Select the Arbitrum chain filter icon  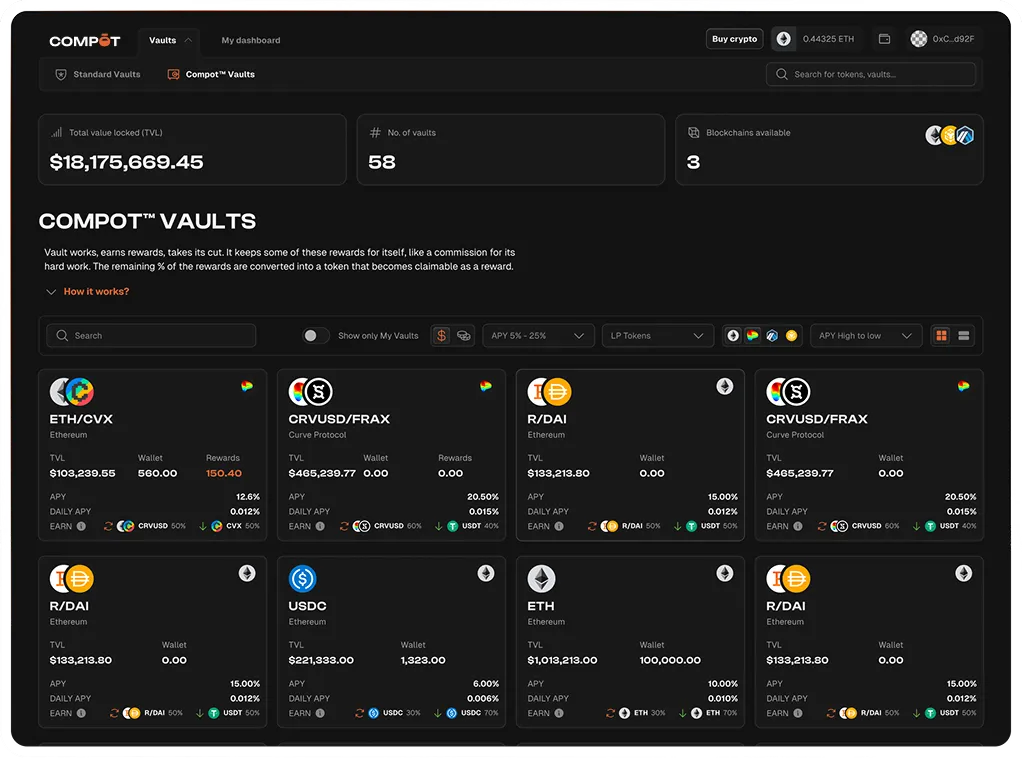[771, 335]
